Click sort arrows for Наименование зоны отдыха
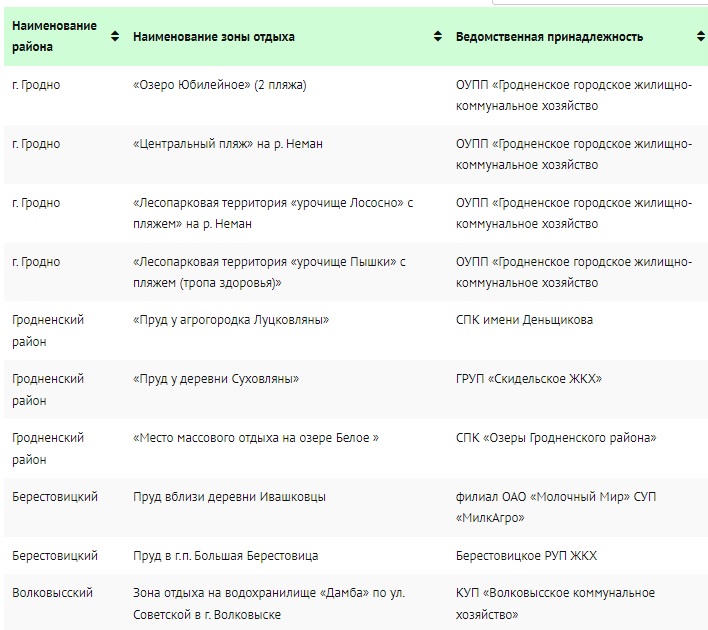Screen dimensions: 708x630 (x=438, y=37)
